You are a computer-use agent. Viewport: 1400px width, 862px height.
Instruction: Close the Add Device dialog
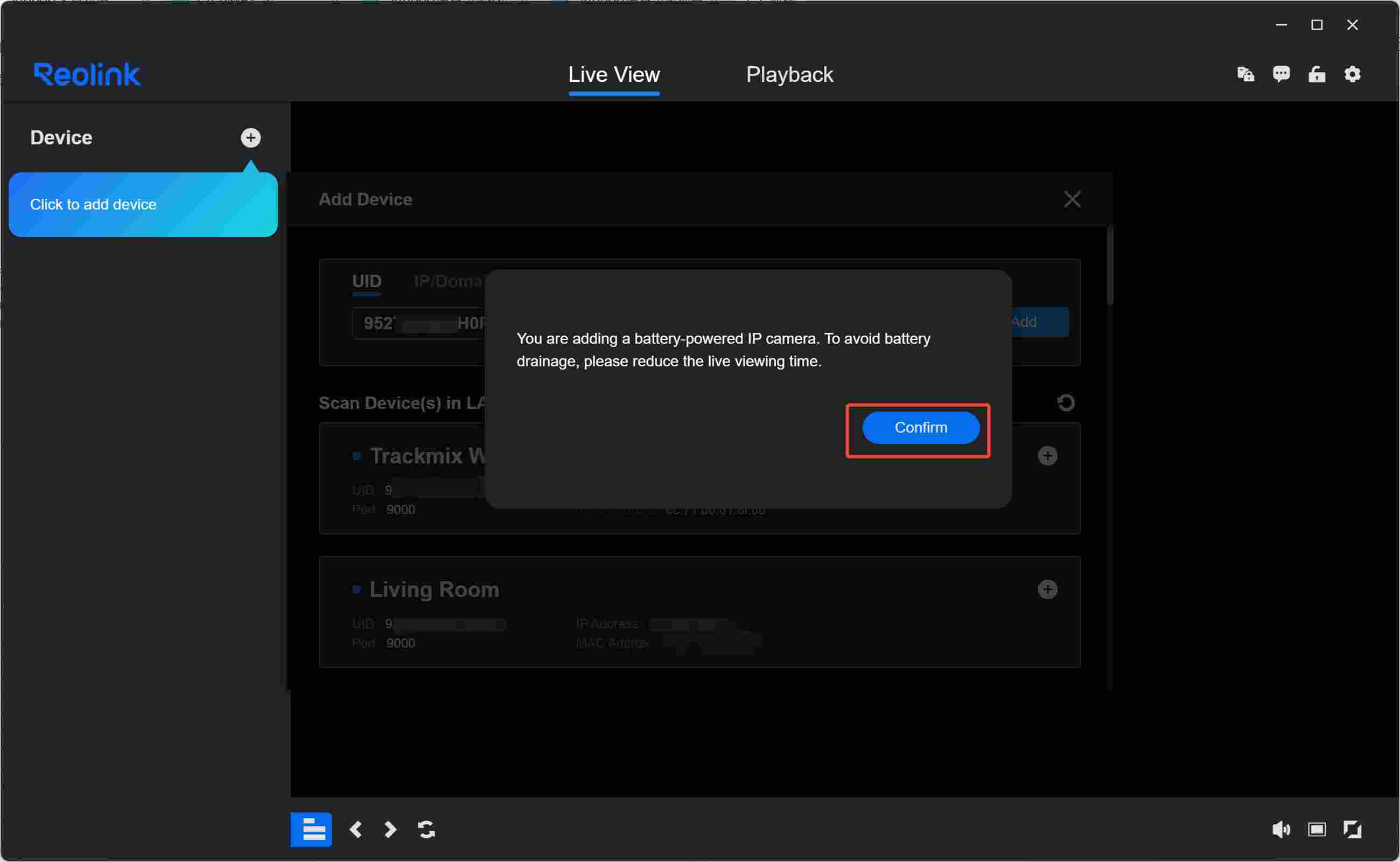pos(1072,199)
